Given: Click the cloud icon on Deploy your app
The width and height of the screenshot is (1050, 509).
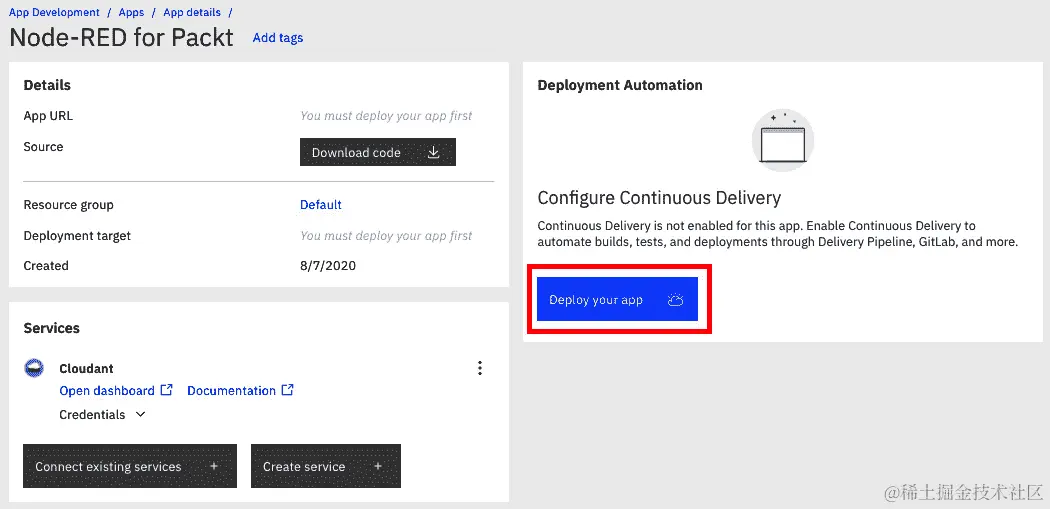Looking at the screenshot, I should [x=676, y=300].
